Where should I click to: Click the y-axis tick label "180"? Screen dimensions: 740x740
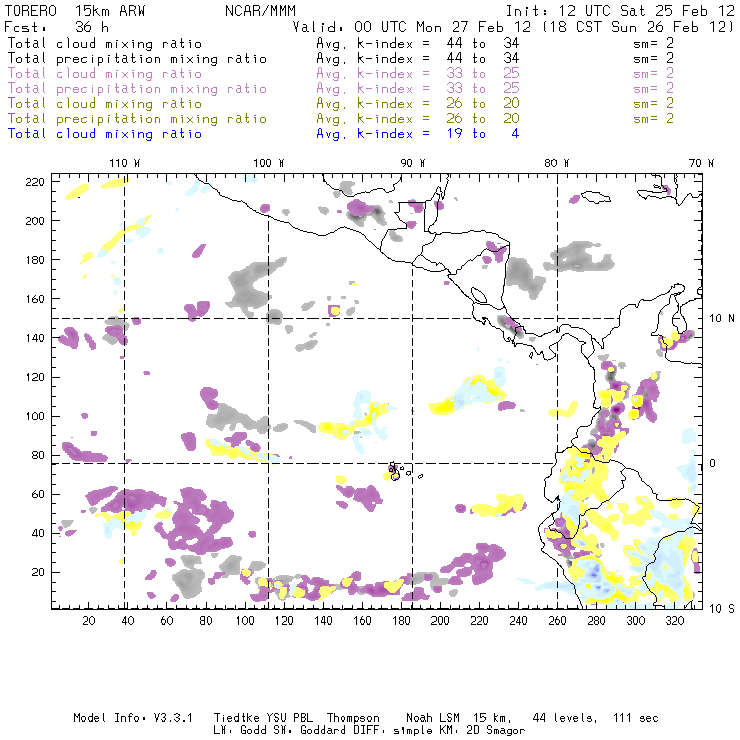pyautogui.click(x=35, y=260)
